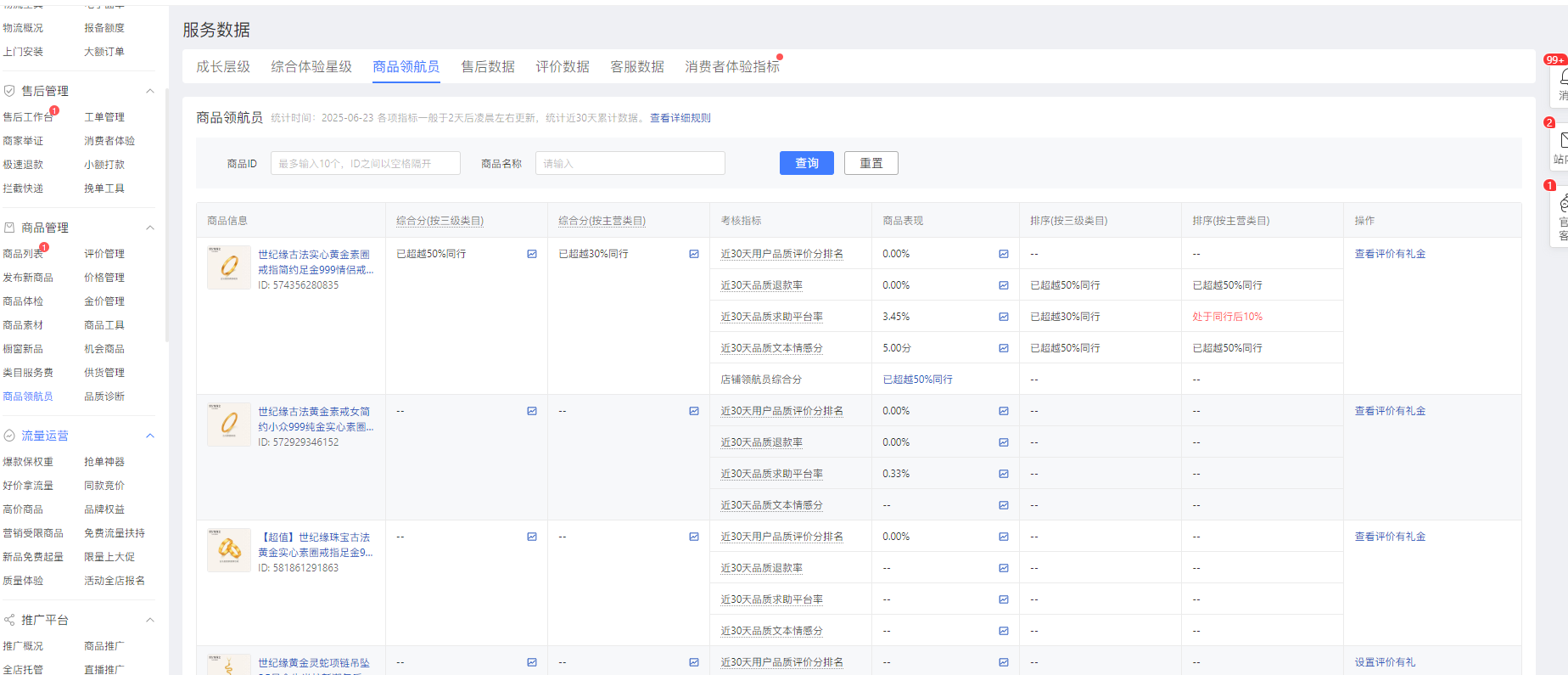The image size is (1568, 675).
Task: Collapse the 售后管理 sidebar section
Action: (x=150, y=91)
